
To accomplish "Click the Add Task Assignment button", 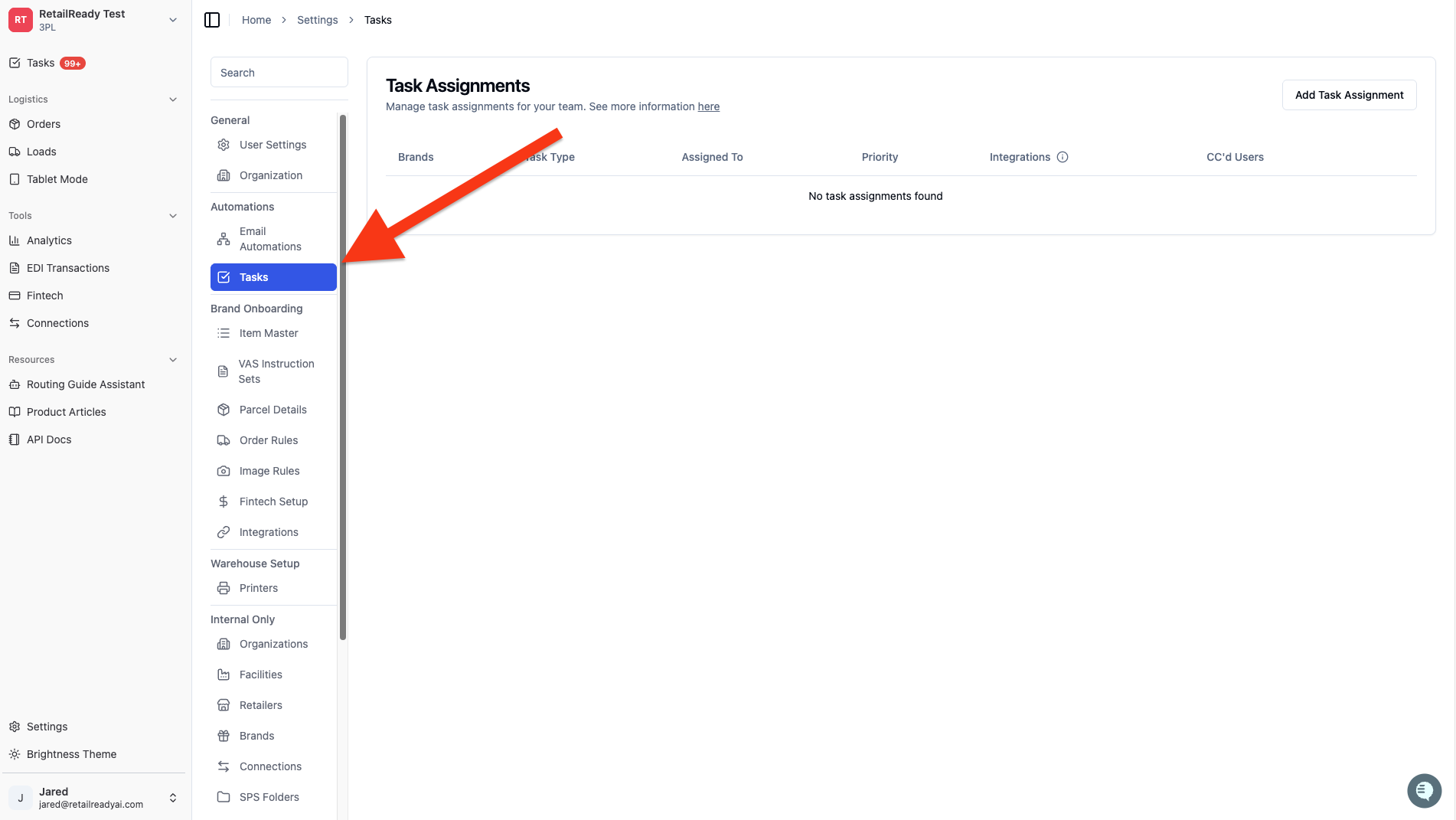I will 1349,95.
